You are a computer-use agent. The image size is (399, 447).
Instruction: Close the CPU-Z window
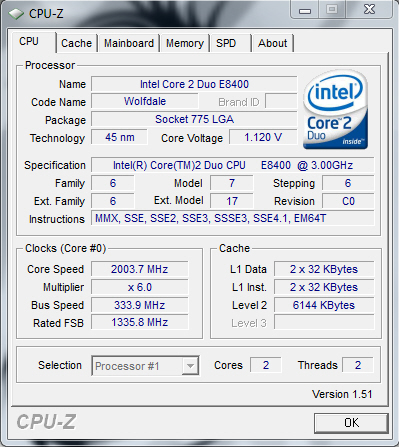click(x=369, y=10)
